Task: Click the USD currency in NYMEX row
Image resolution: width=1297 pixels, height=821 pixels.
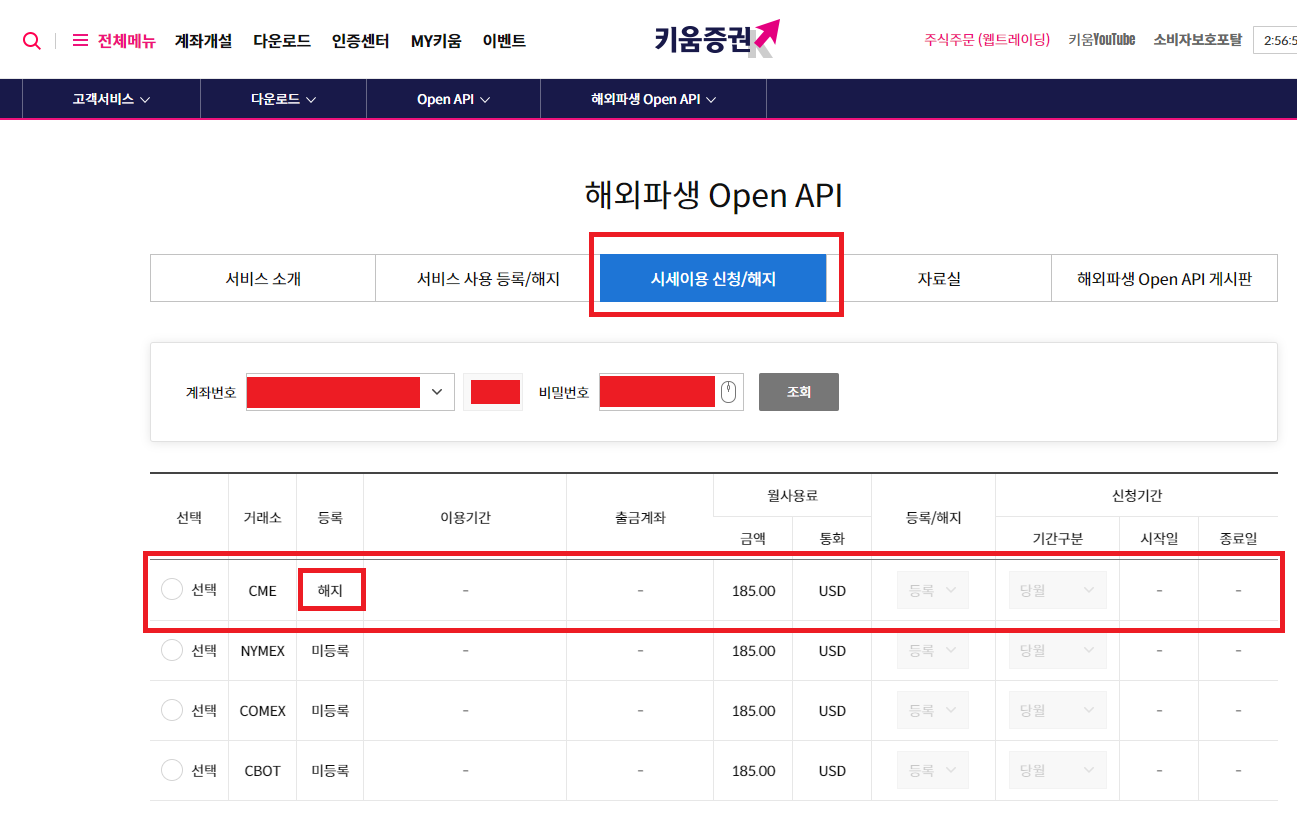Action: (832, 650)
